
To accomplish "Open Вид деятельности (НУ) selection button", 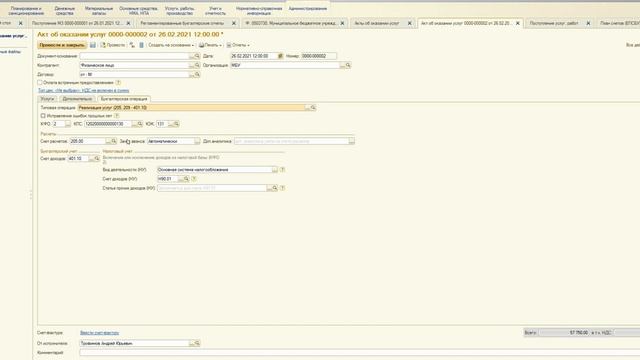I will (x=275, y=169).
